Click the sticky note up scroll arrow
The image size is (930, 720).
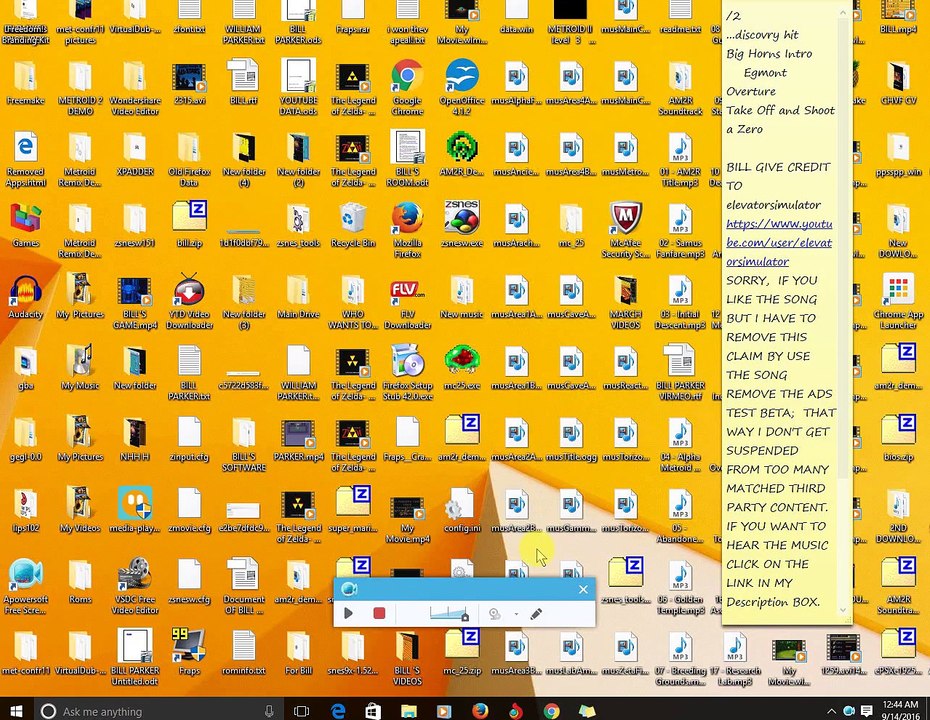pyautogui.click(x=843, y=12)
